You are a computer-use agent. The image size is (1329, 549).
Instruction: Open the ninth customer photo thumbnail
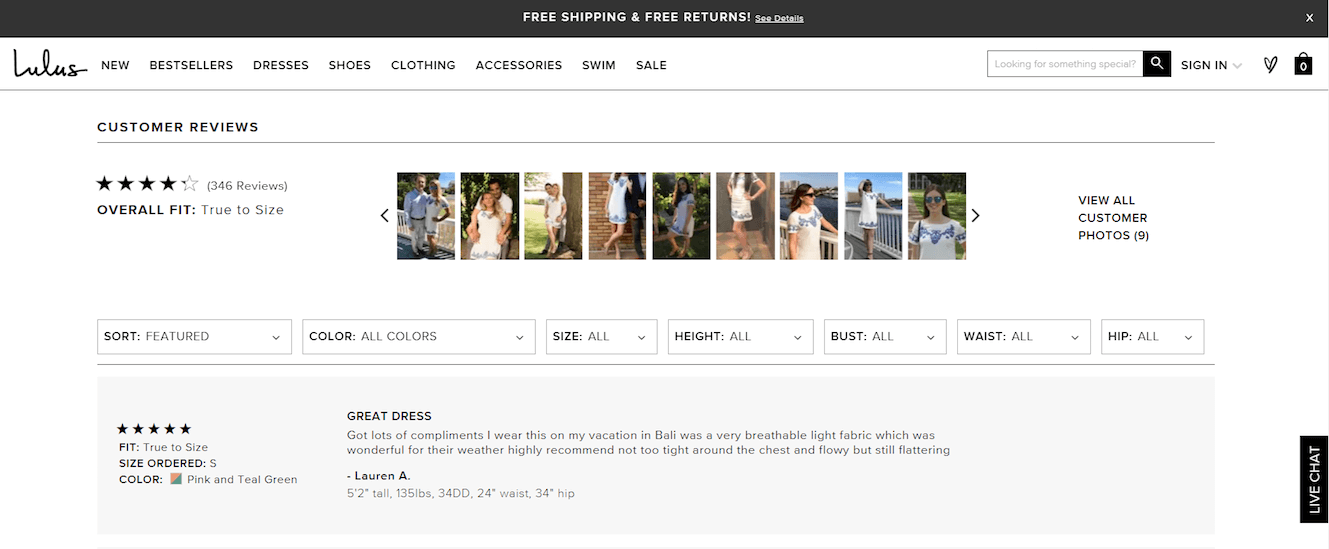click(937, 216)
